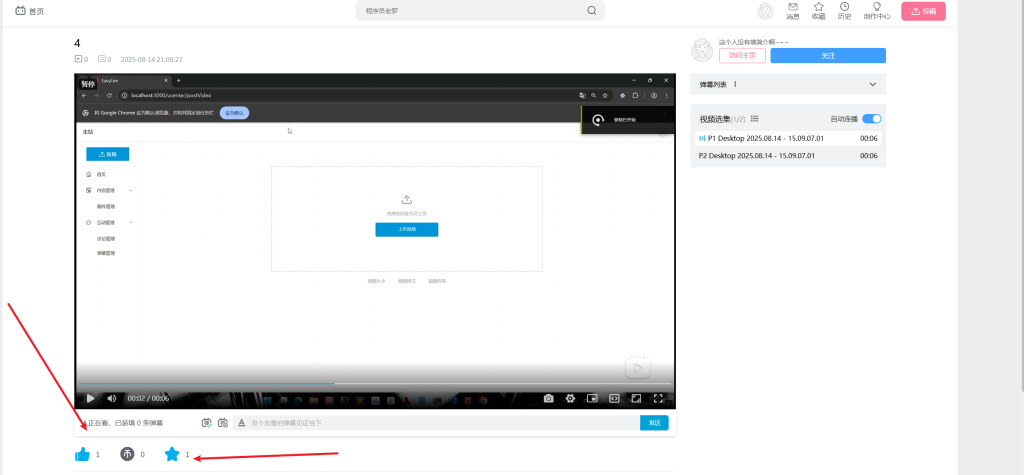Image resolution: width=1024 pixels, height=475 pixels.
Task: Click the thumbs-up like icon
Action: [x=82, y=454]
